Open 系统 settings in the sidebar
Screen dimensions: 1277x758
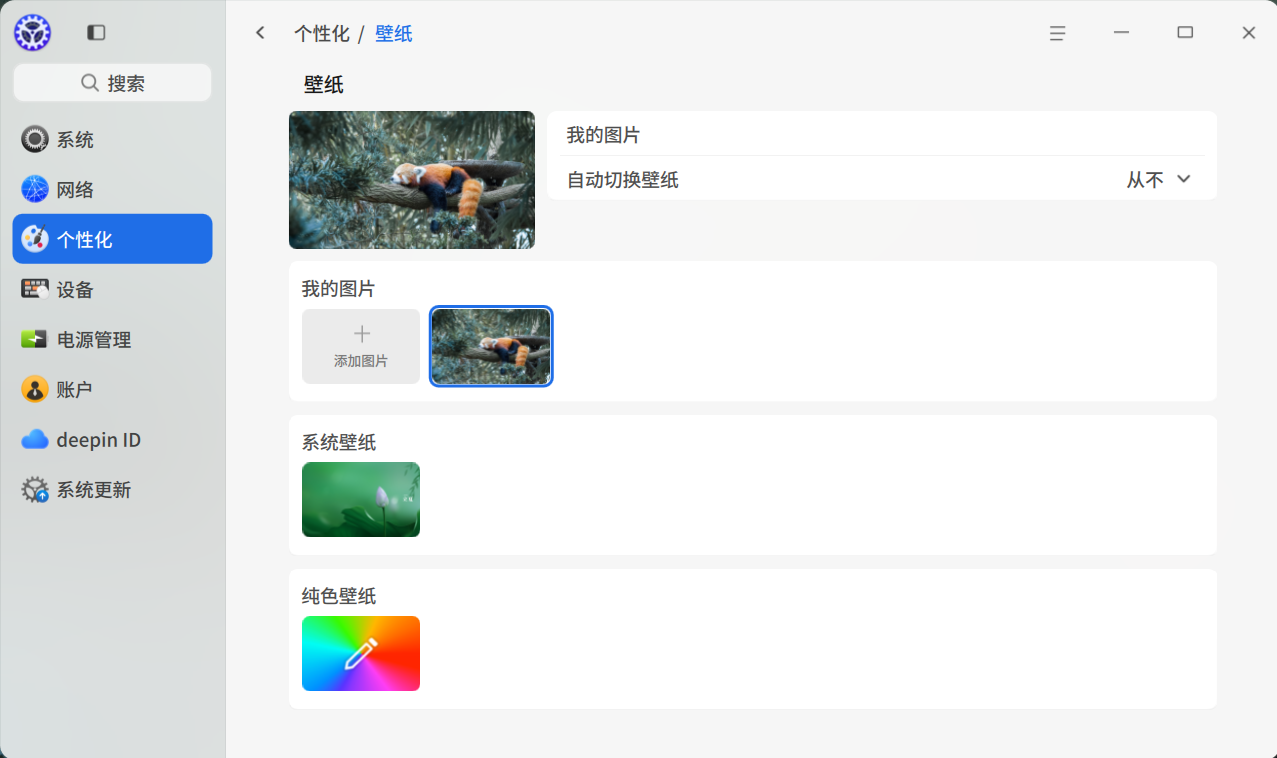click(x=112, y=139)
